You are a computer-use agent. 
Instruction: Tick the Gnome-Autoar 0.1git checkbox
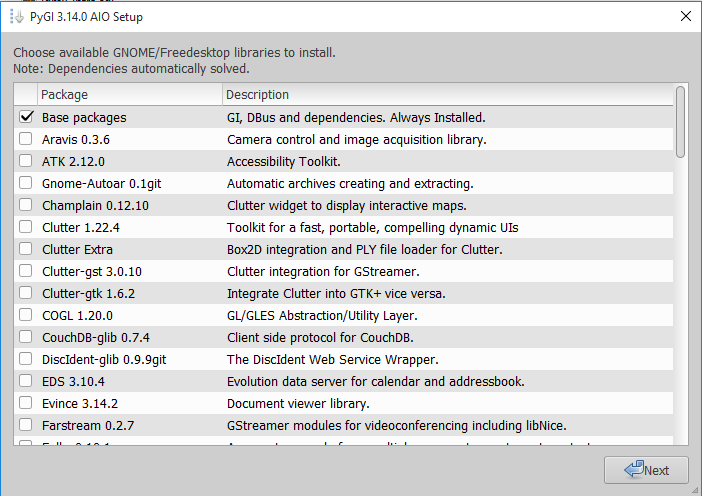[26, 183]
